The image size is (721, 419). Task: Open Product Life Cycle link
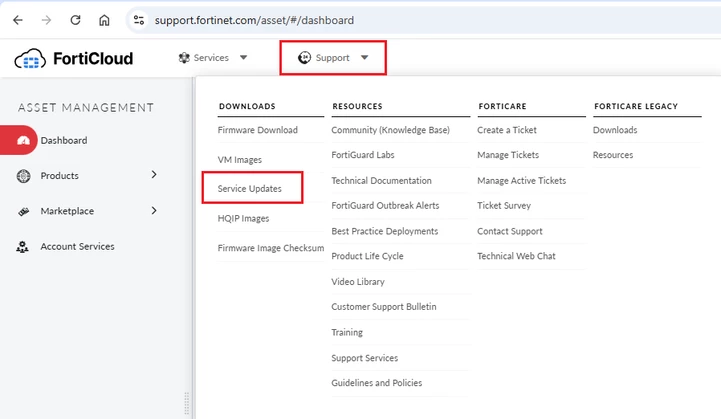[x=367, y=256]
